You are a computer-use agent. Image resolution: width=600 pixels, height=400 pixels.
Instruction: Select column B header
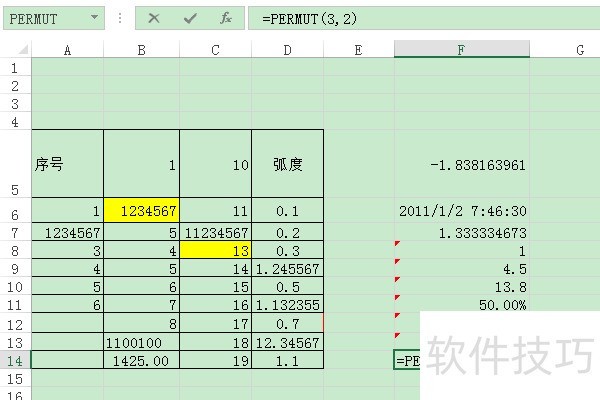(x=142, y=50)
